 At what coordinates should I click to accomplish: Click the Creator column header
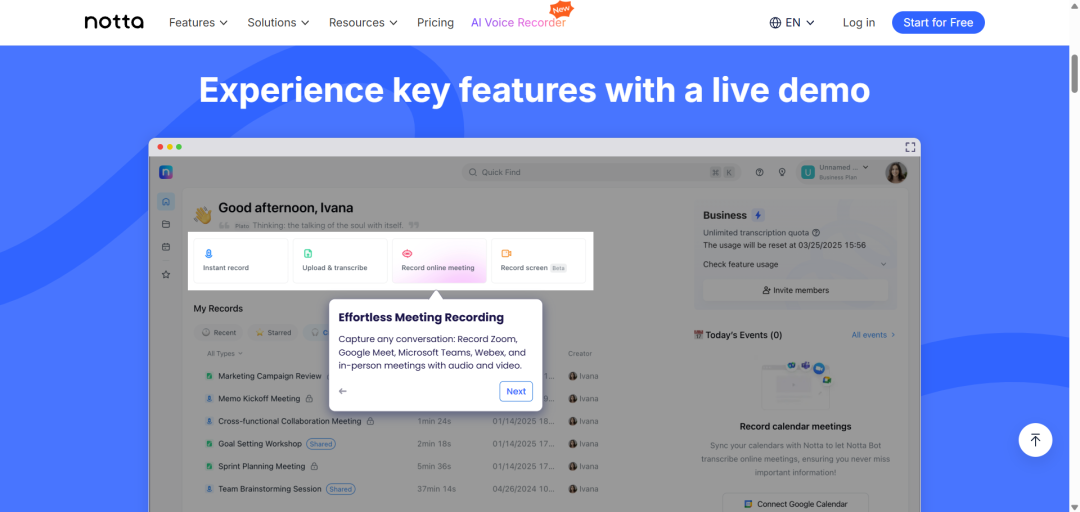pos(580,354)
